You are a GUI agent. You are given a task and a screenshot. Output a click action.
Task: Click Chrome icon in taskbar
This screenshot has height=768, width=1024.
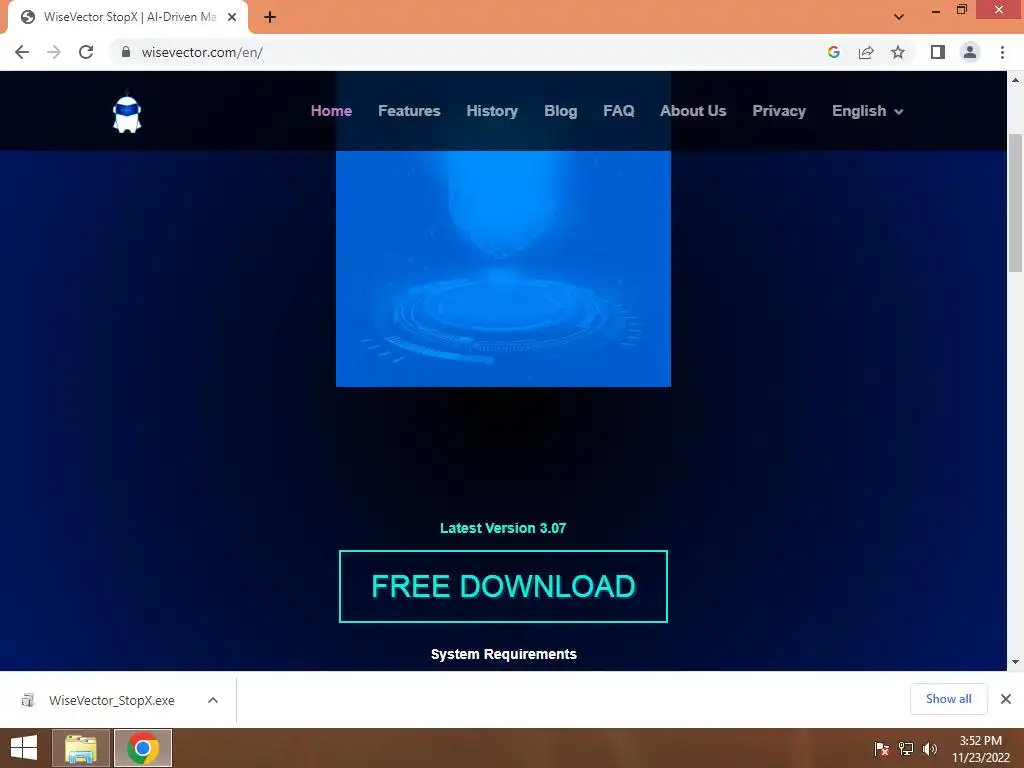coord(143,748)
